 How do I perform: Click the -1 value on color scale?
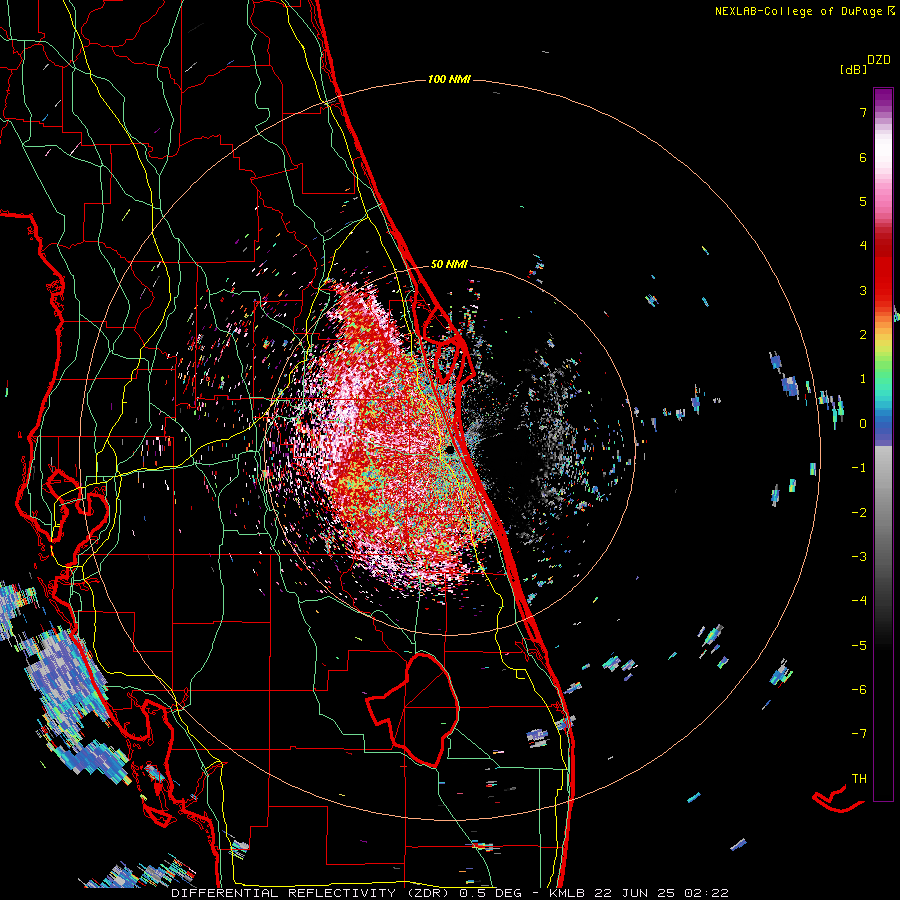(859, 468)
